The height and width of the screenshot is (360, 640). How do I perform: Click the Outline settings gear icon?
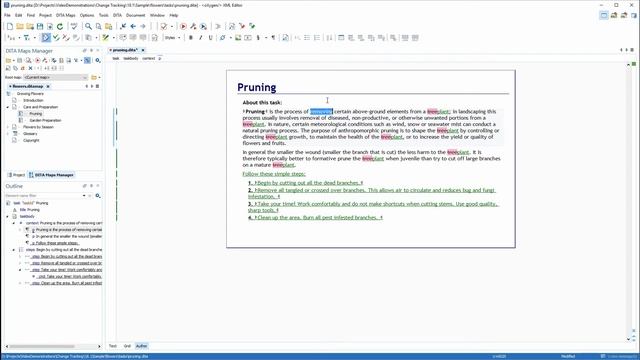click(x=98, y=196)
